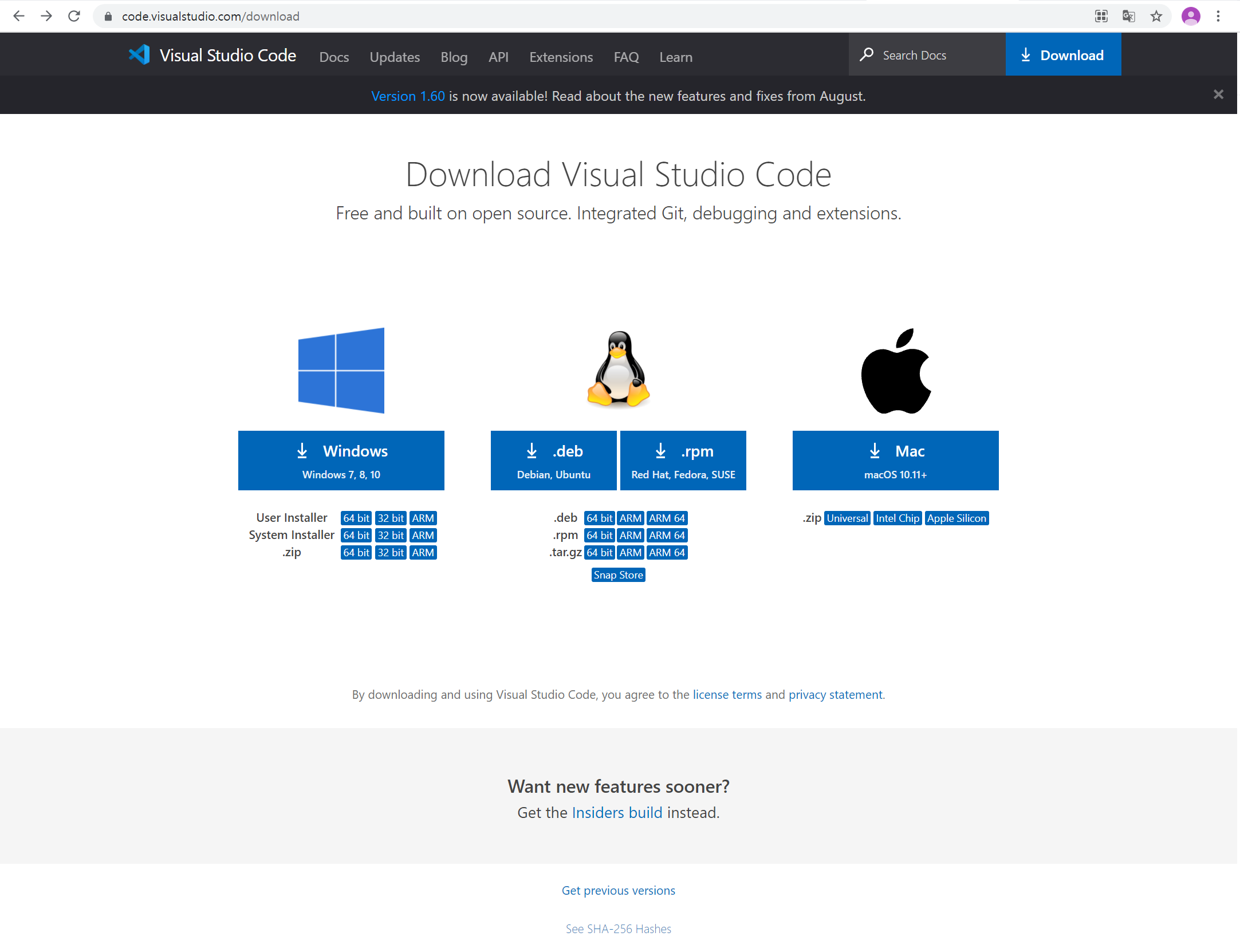The width and height of the screenshot is (1240, 952).
Task: Download the .rpm Red Hat package
Action: click(x=683, y=461)
